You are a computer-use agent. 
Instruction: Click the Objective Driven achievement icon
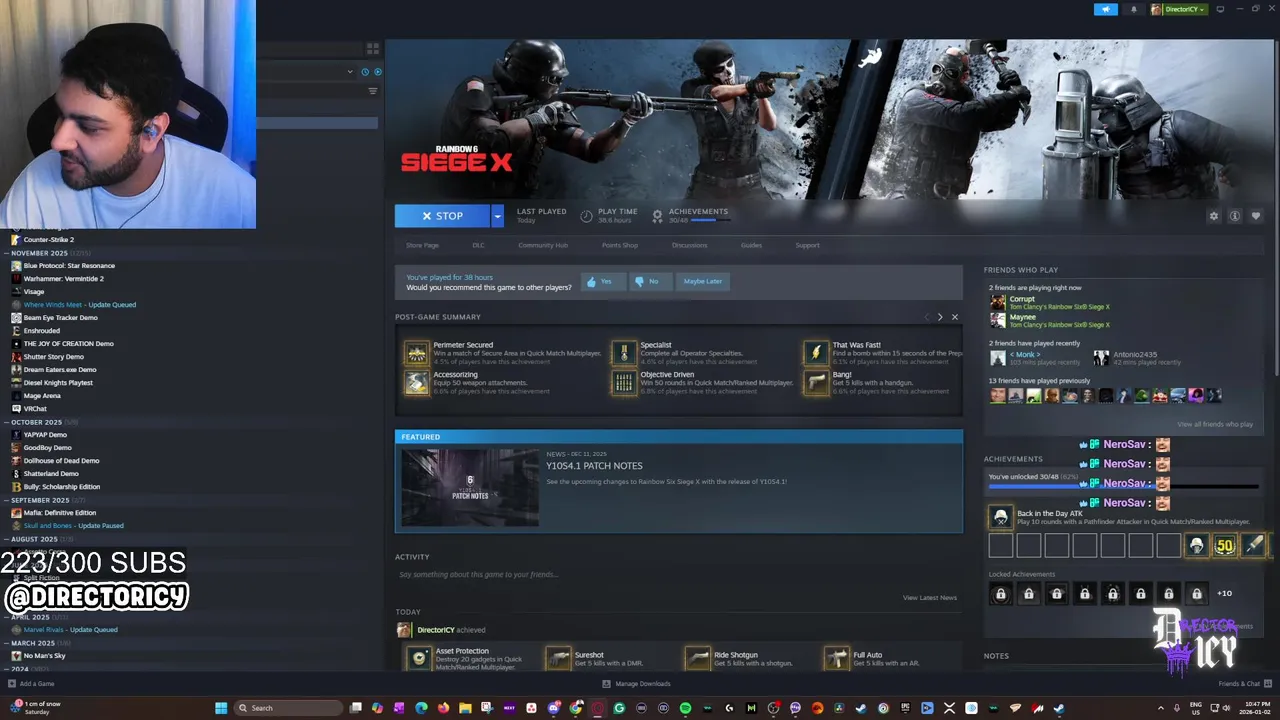tap(624, 383)
